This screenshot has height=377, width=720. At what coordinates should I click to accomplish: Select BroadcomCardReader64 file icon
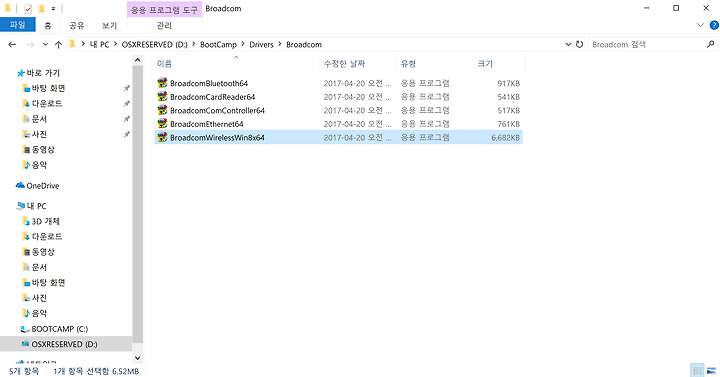[x=162, y=96]
